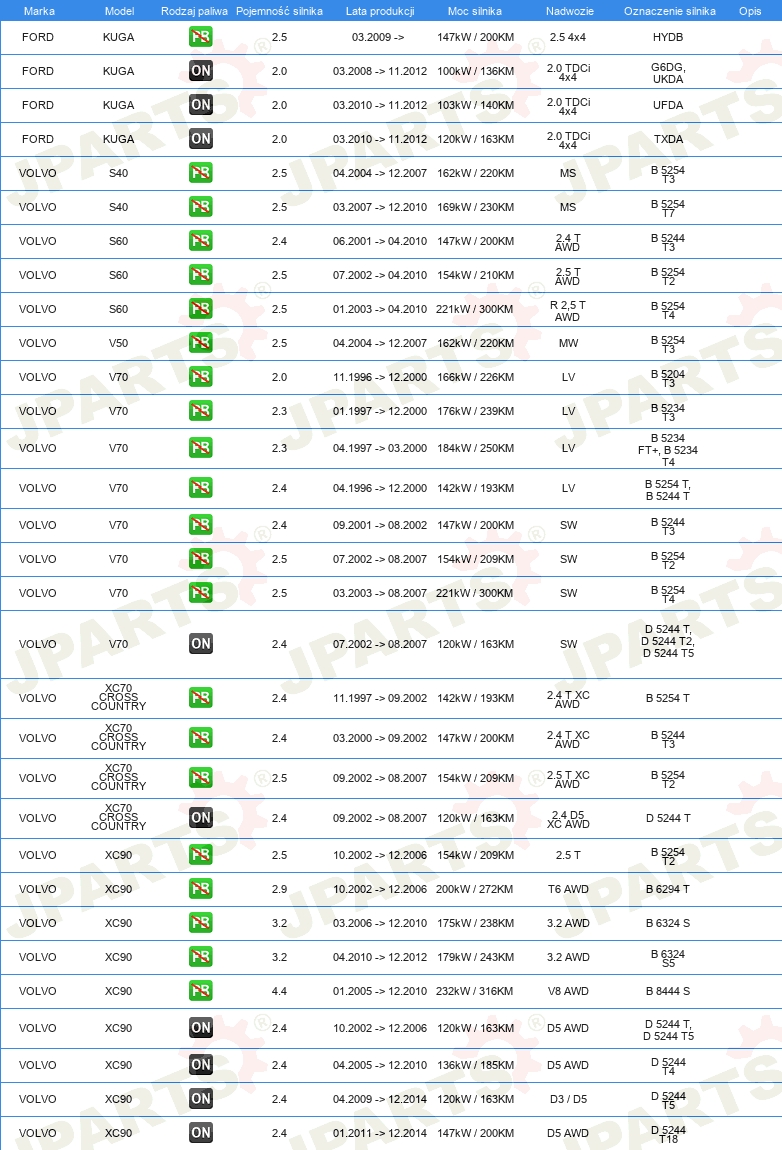
Task: Click the body type 2.4 D5 XC AWD
Action: tap(569, 819)
